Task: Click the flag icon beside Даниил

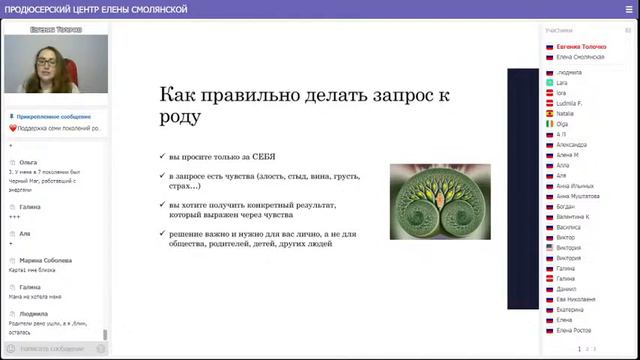Action: (x=550, y=289)
